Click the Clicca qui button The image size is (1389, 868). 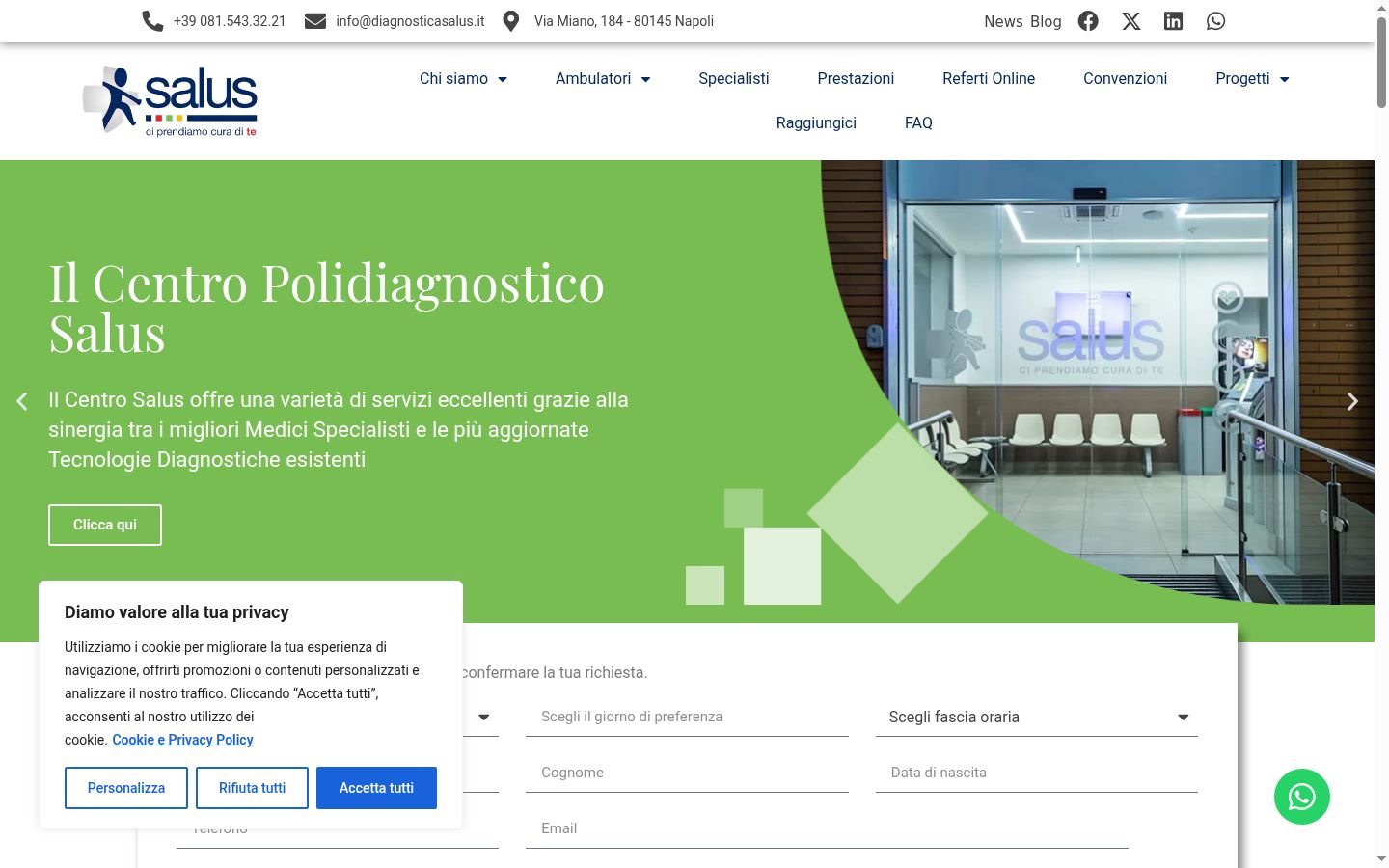tap(105, 525)
